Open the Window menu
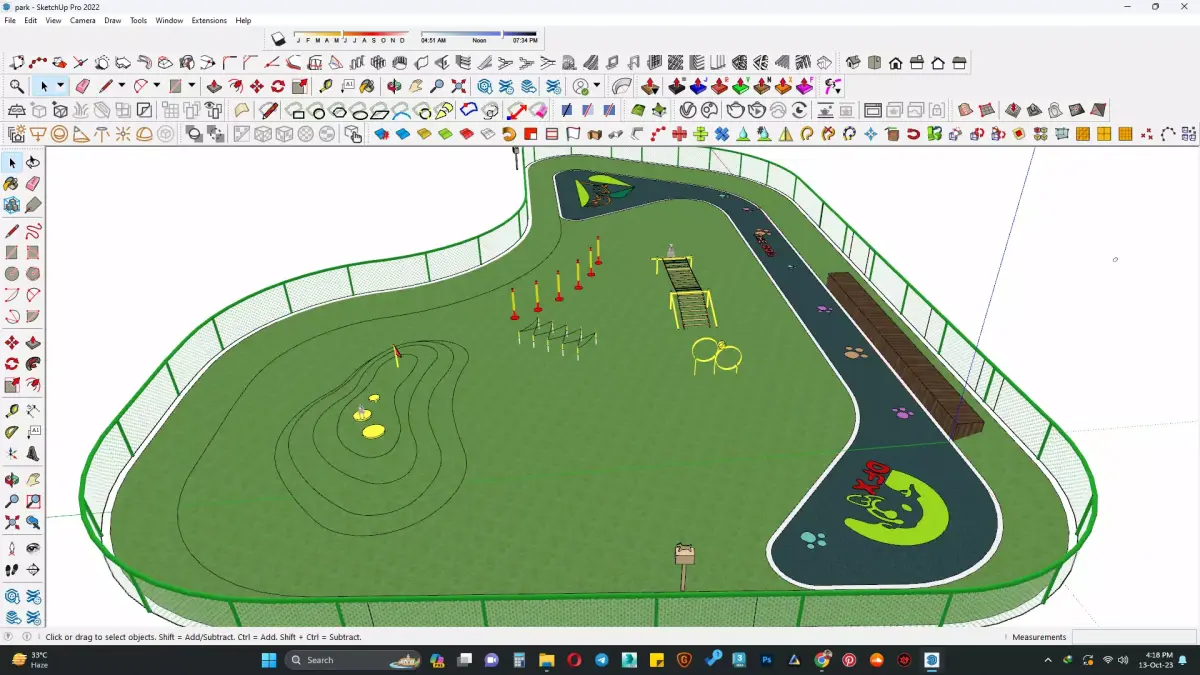 click(x=169, y=20)
